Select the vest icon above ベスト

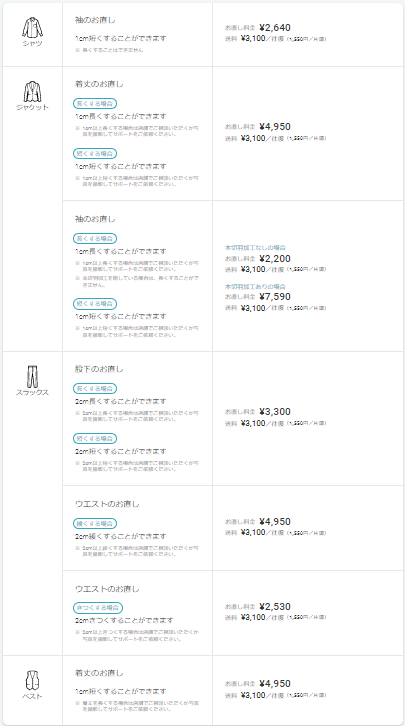tap(32, 680)
